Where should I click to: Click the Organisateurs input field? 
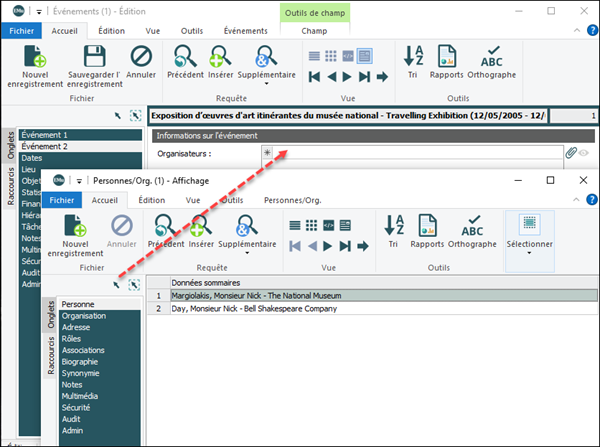pos(420,153)
